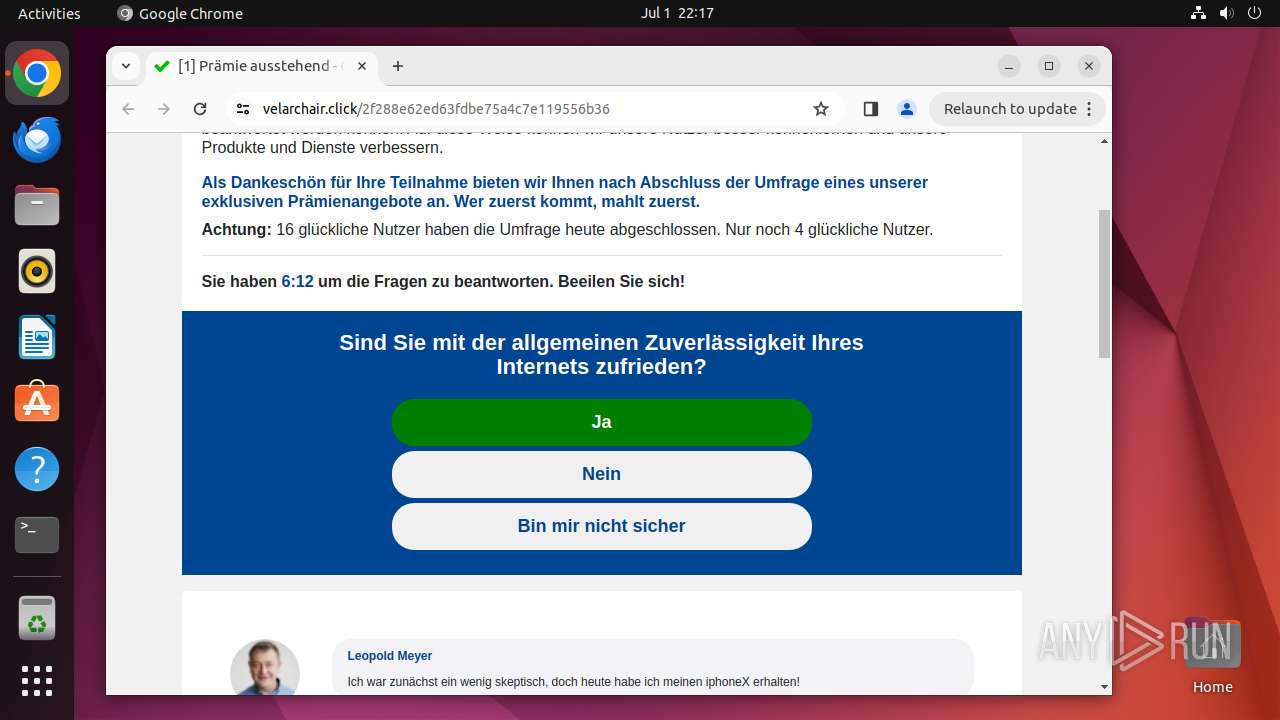Open the volume icon in top bar
The width and height of the screenshot is (1280, 720).
pyautogui.click(x=1226, y=13)
